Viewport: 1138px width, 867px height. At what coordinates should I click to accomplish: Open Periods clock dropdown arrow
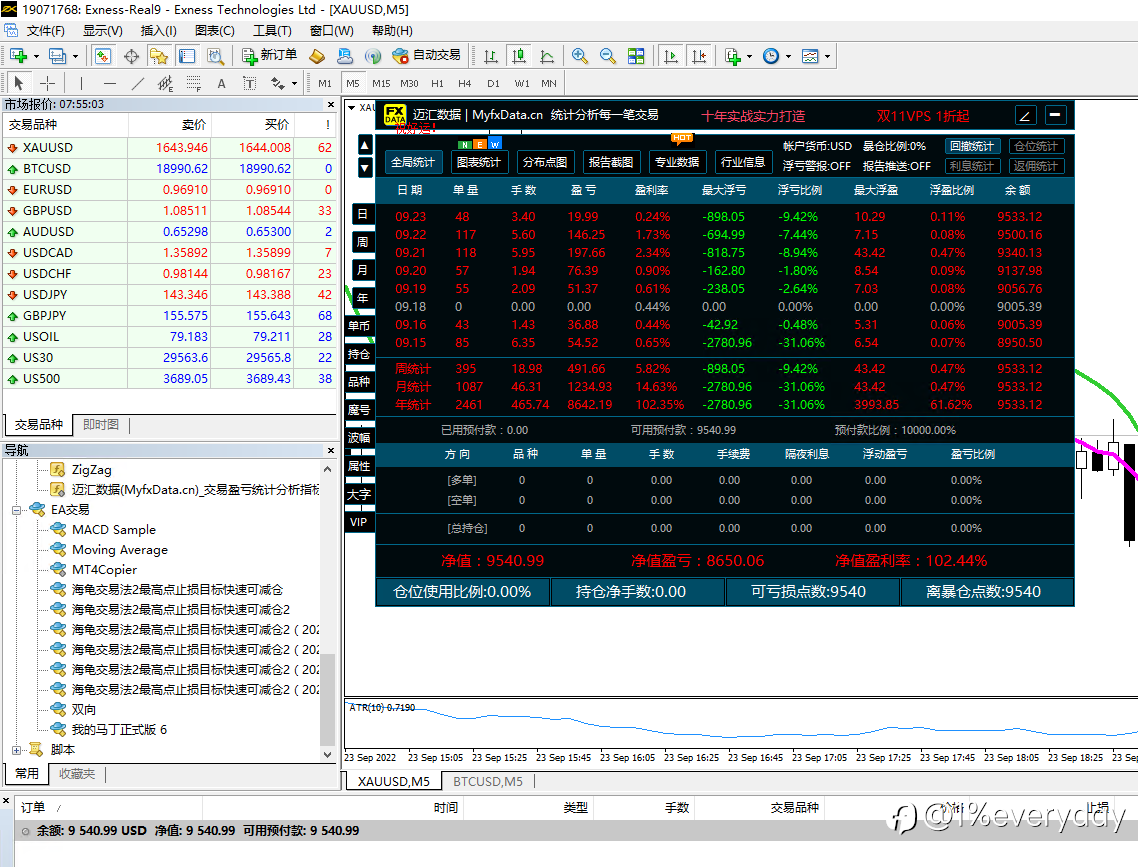tap(788, 56)
